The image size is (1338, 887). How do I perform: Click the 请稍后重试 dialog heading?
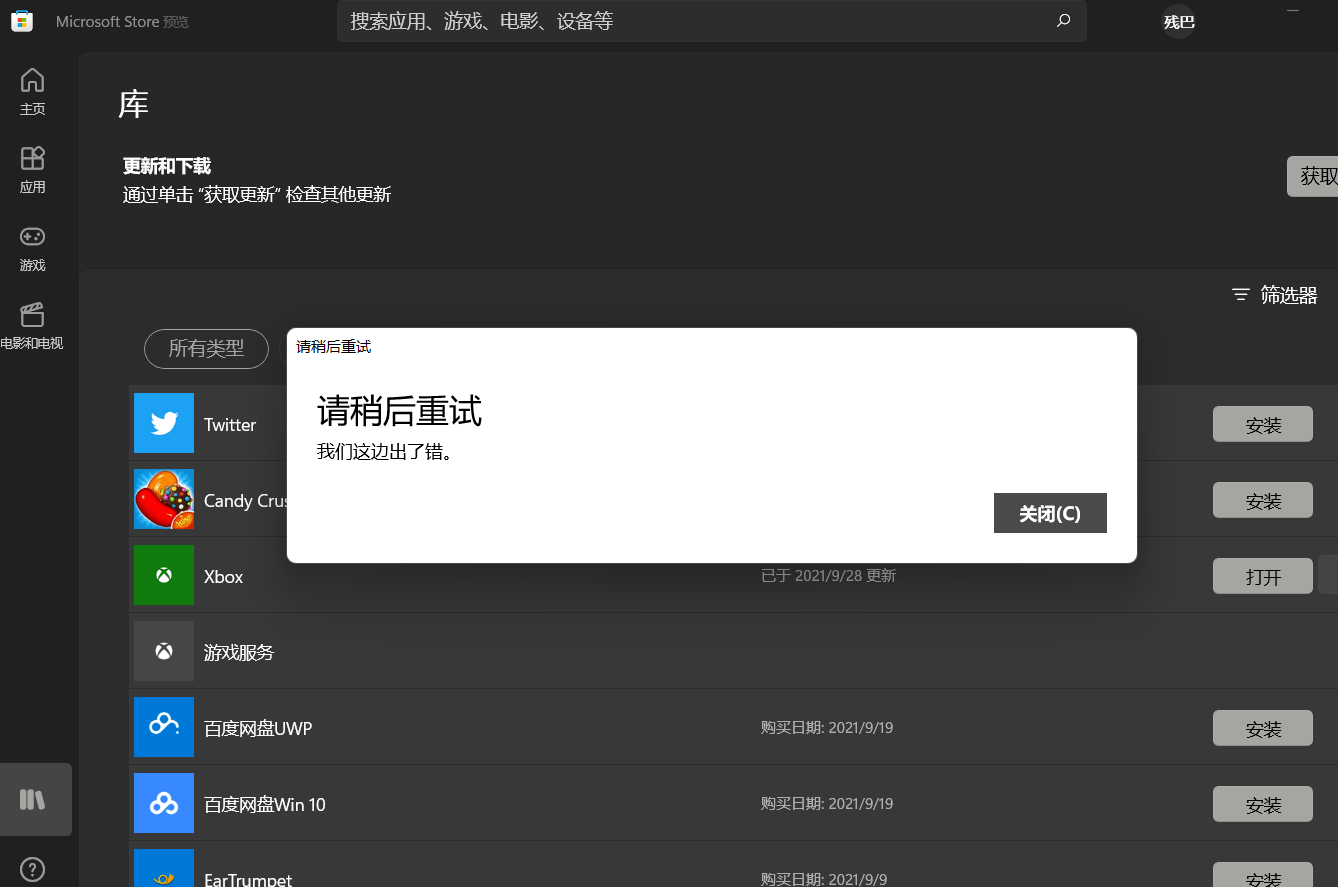click(400, 411)
